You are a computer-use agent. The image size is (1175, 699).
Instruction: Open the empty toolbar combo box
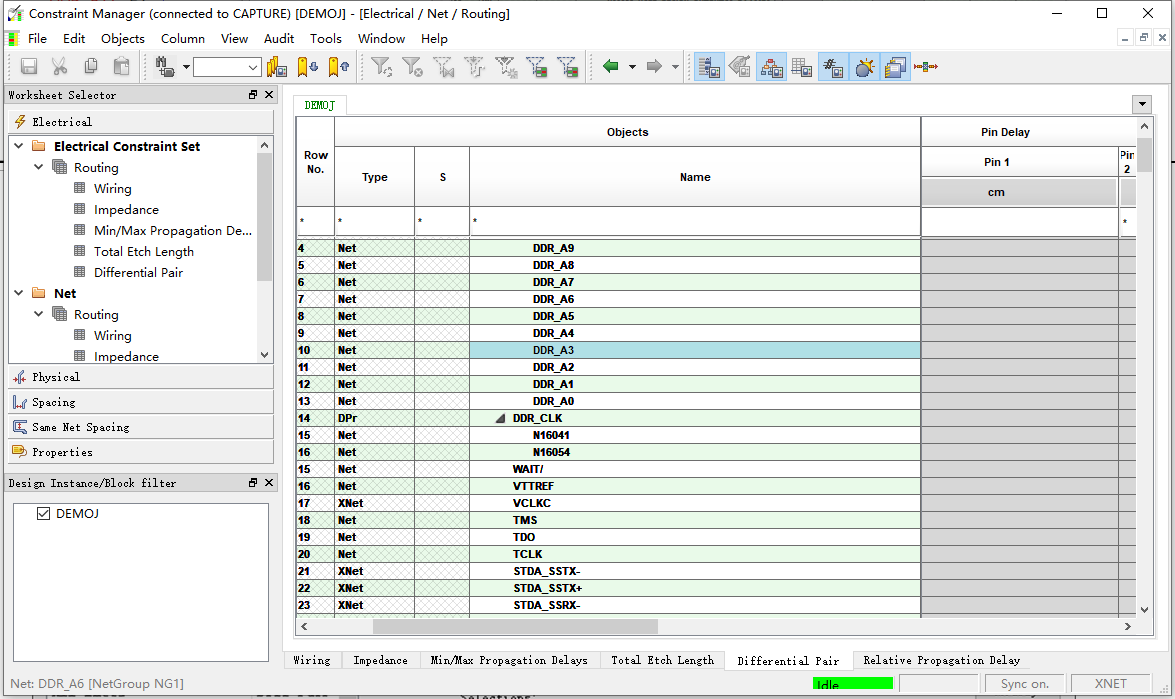click(227, 67)
